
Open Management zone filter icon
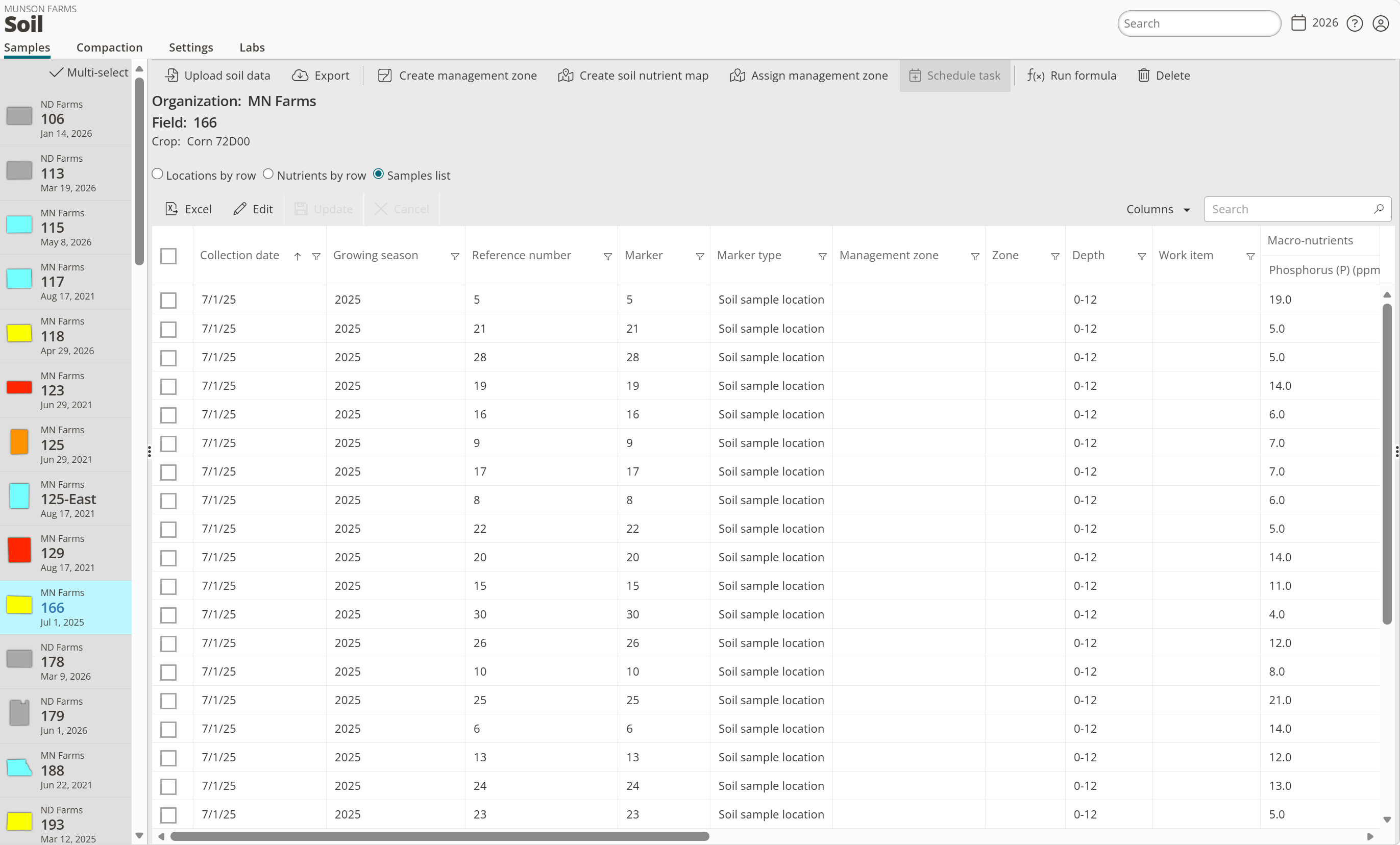point(975,257)
